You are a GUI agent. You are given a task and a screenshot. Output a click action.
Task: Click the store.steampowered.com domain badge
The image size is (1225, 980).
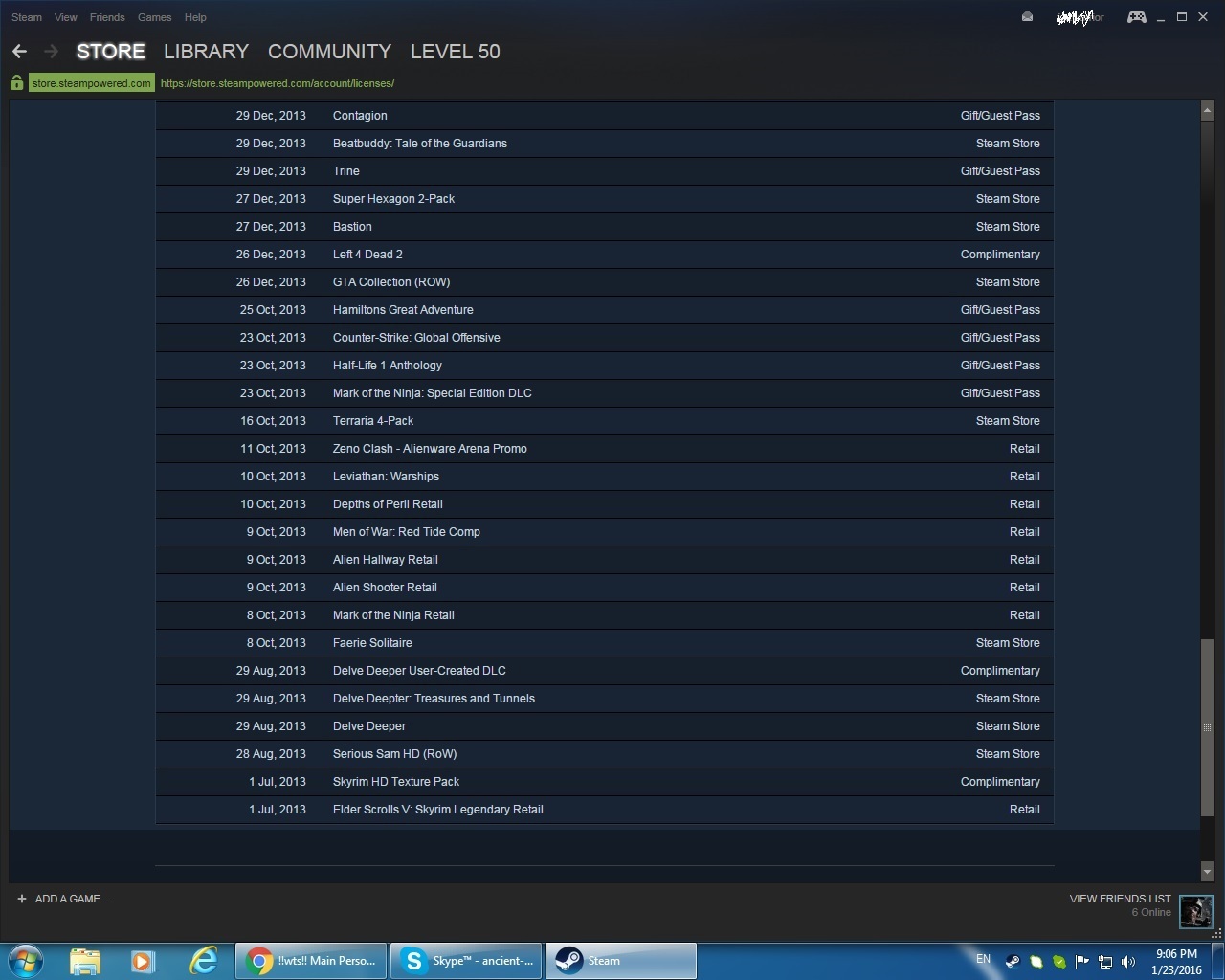[x=91, y=83]
